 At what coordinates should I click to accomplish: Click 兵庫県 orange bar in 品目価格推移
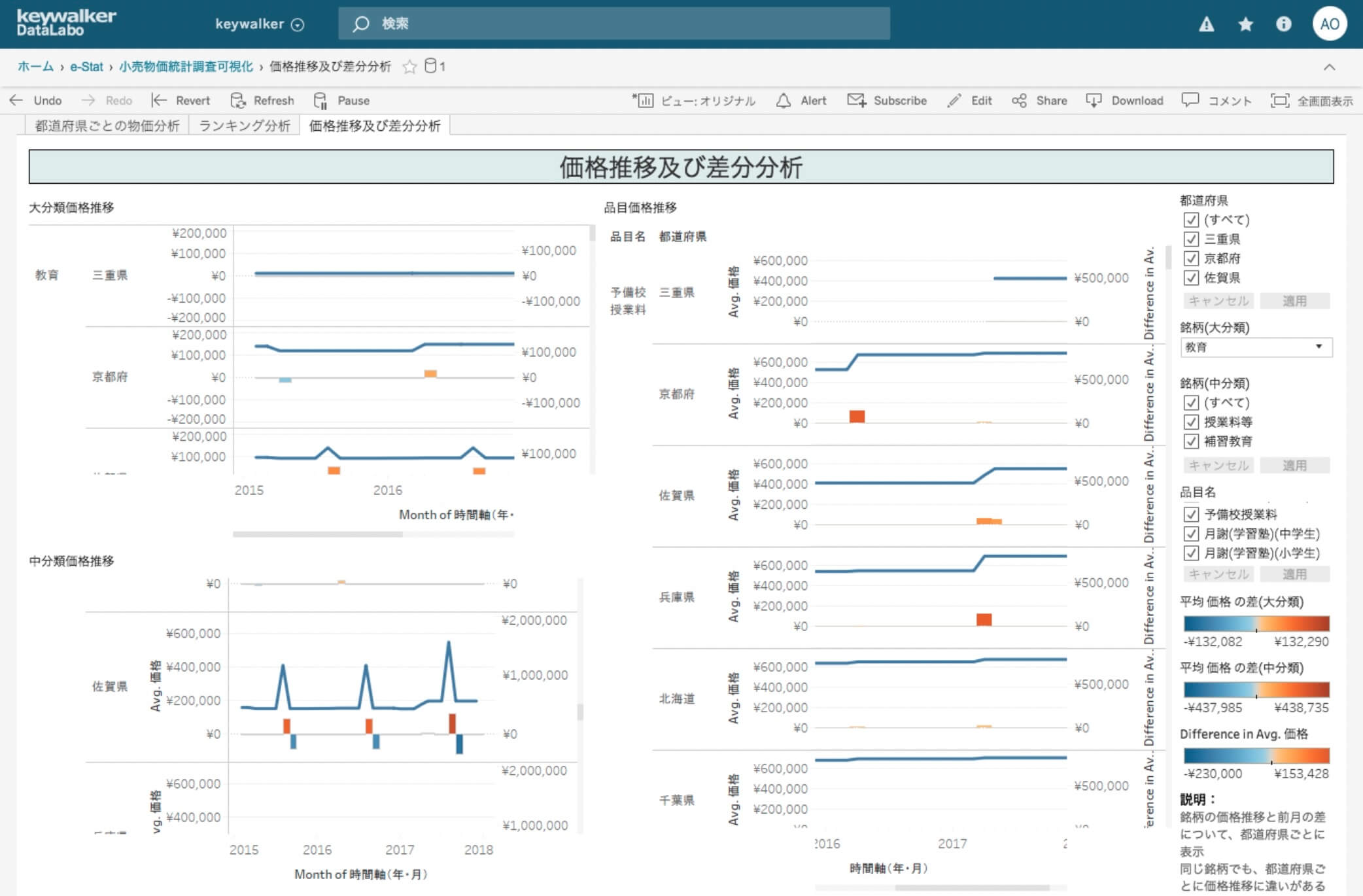[984, 619]
